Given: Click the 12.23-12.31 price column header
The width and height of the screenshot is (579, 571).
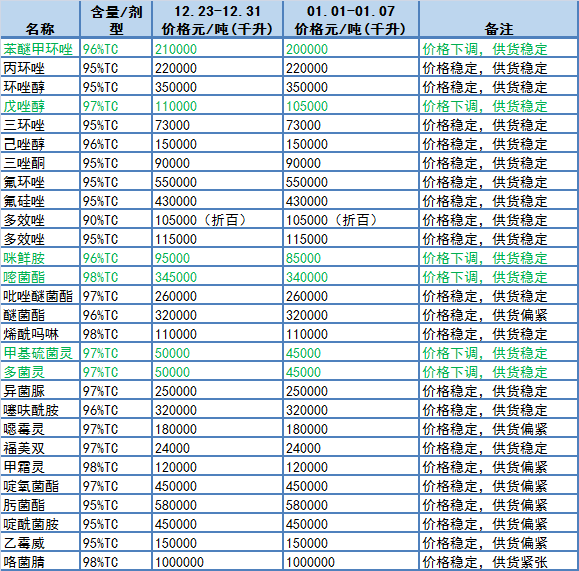Looking at the screenshot, I should (x=217, y=19).
